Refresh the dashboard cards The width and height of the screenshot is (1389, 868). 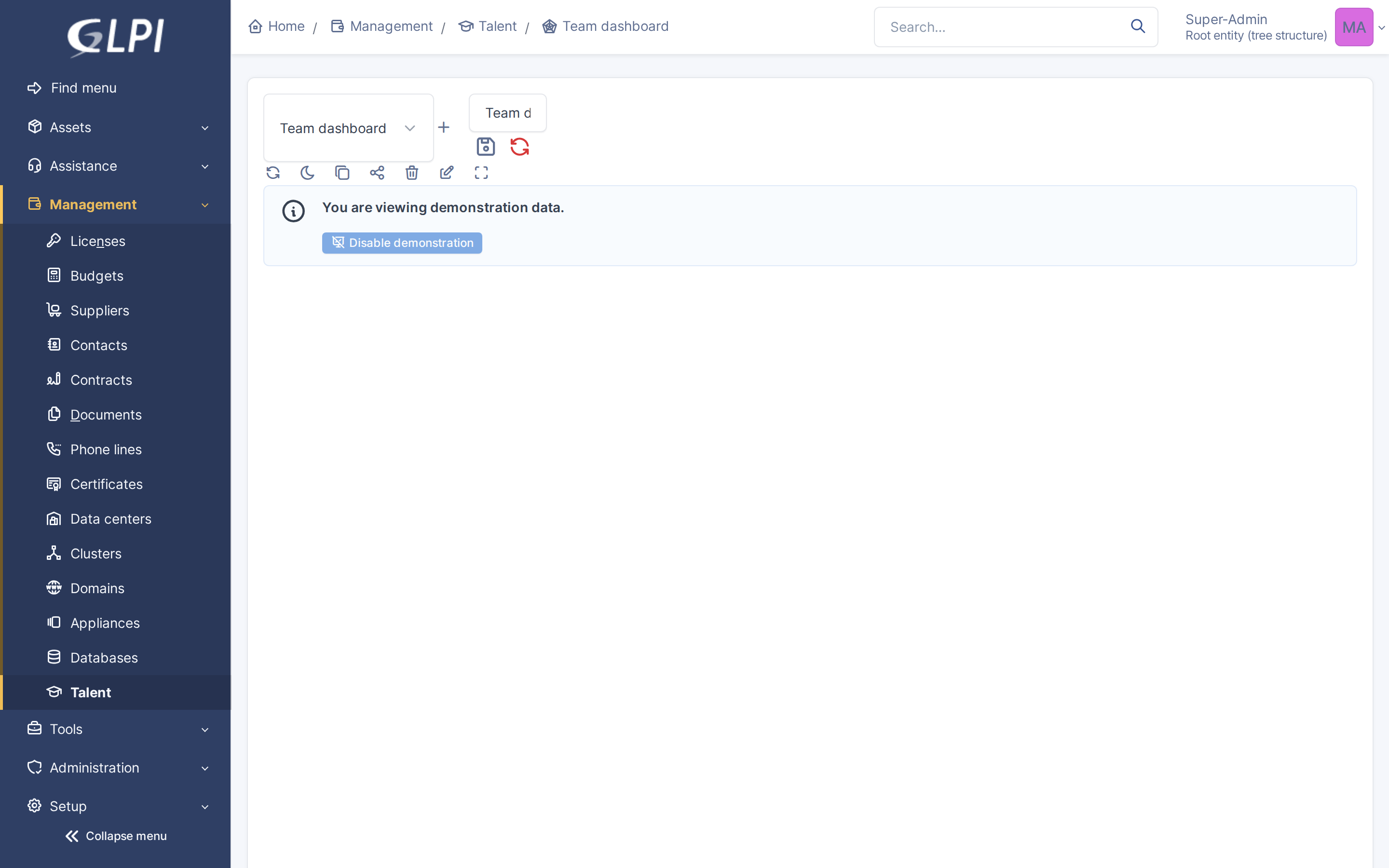(x=273, y=173)
